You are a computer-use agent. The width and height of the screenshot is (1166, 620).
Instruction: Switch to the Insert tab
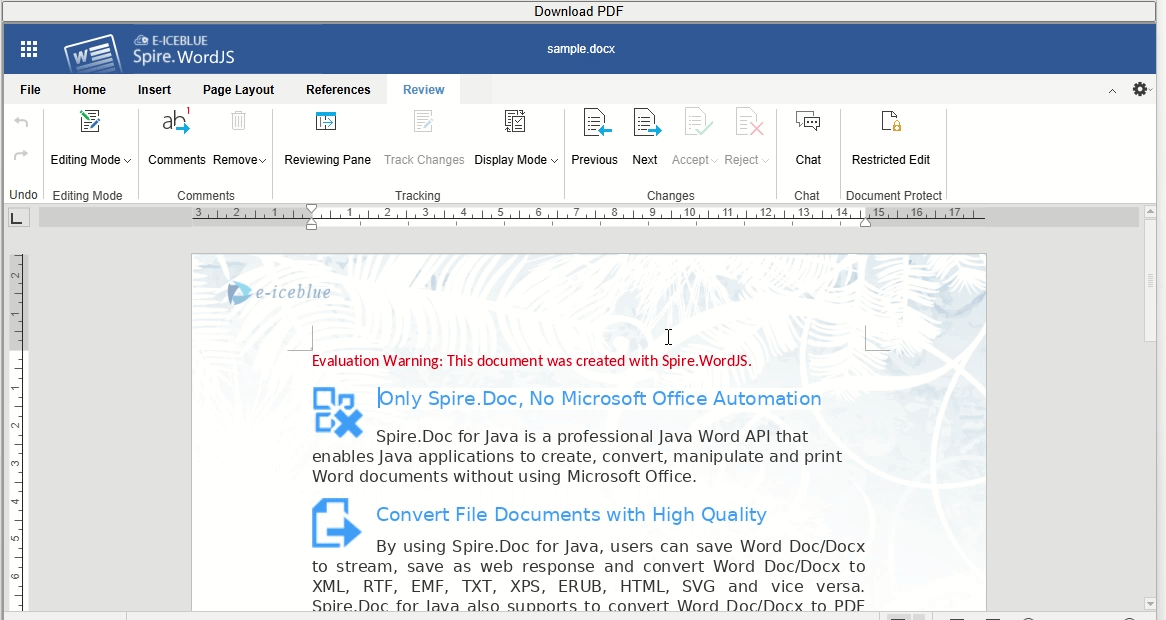click(x=154, y=89)
